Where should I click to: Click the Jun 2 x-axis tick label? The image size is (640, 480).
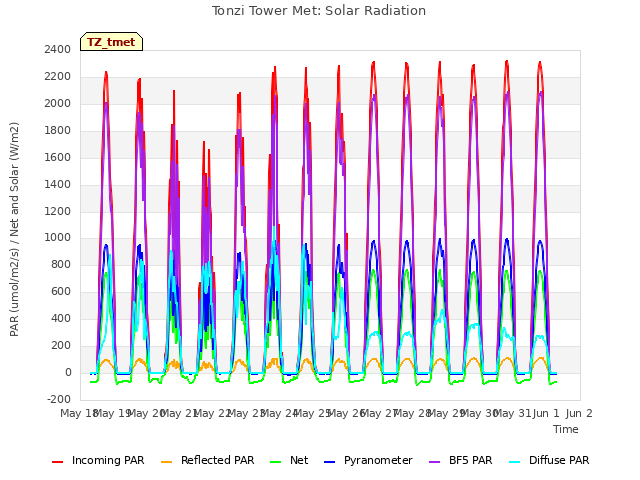click(x=579, y=413)
